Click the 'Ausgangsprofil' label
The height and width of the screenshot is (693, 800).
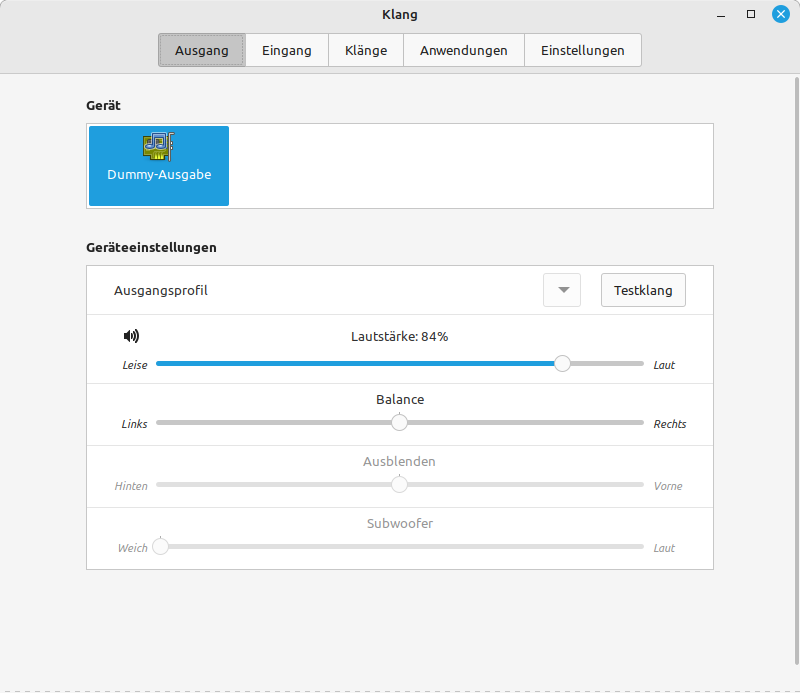coord(161,290)
